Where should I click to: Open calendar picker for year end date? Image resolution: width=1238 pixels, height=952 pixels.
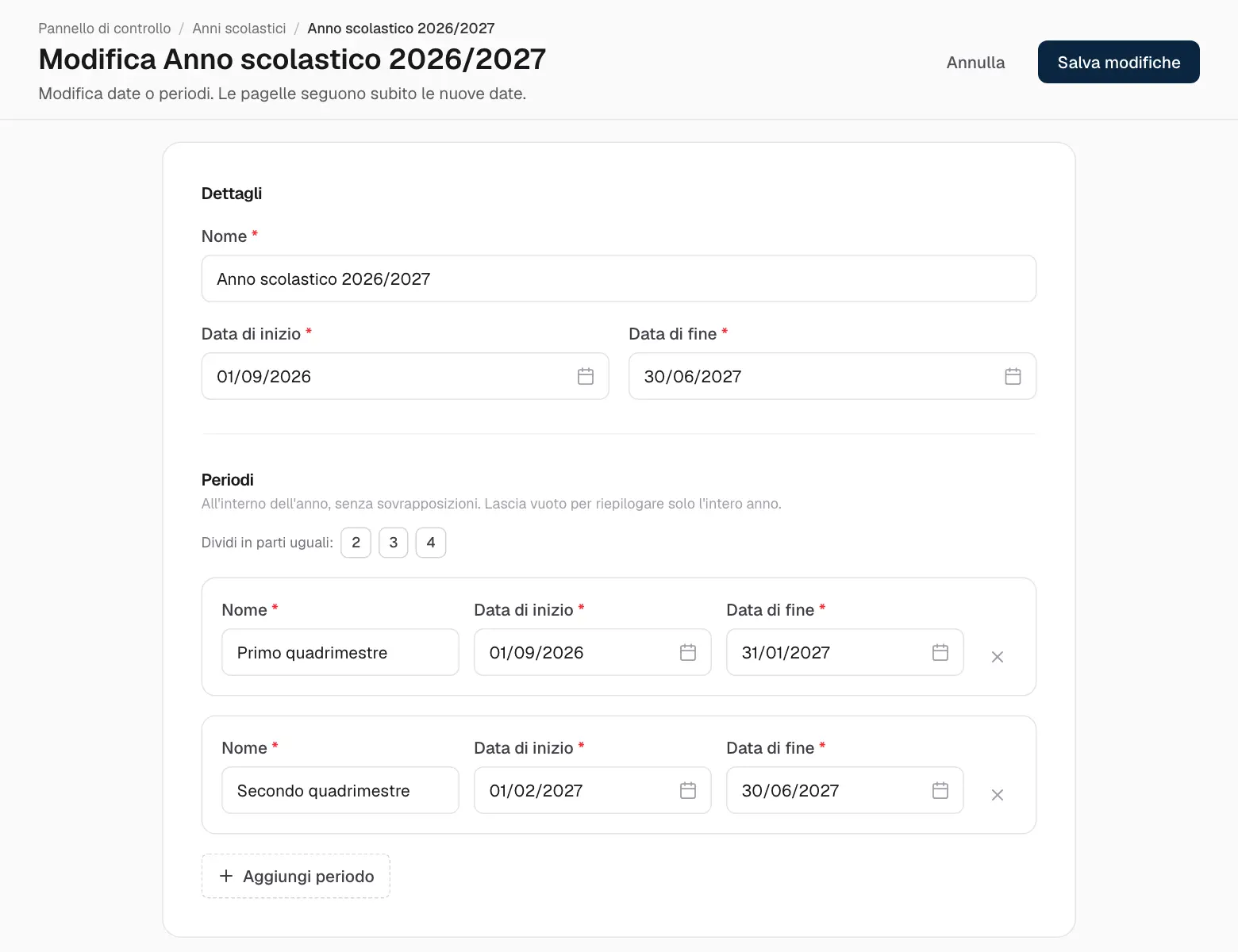point(1013,376)
